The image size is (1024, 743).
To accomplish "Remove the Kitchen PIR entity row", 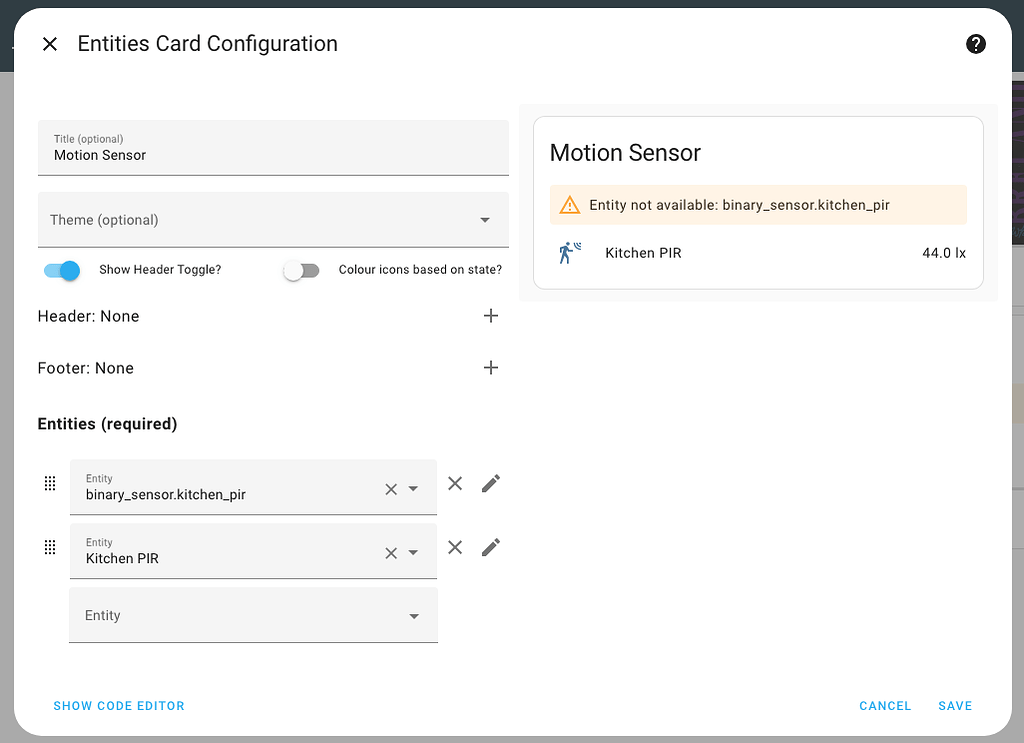I will click(455, 547).
